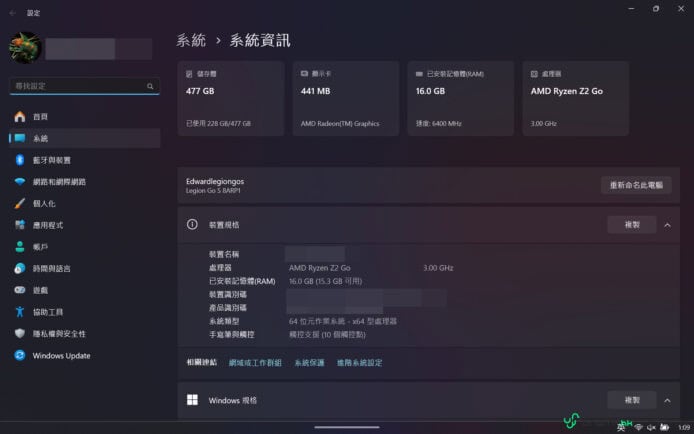This screenshot has width=694, height=434.
Task: Select the 個人化 paintbrush icon
Action: [x=20, y=203]
